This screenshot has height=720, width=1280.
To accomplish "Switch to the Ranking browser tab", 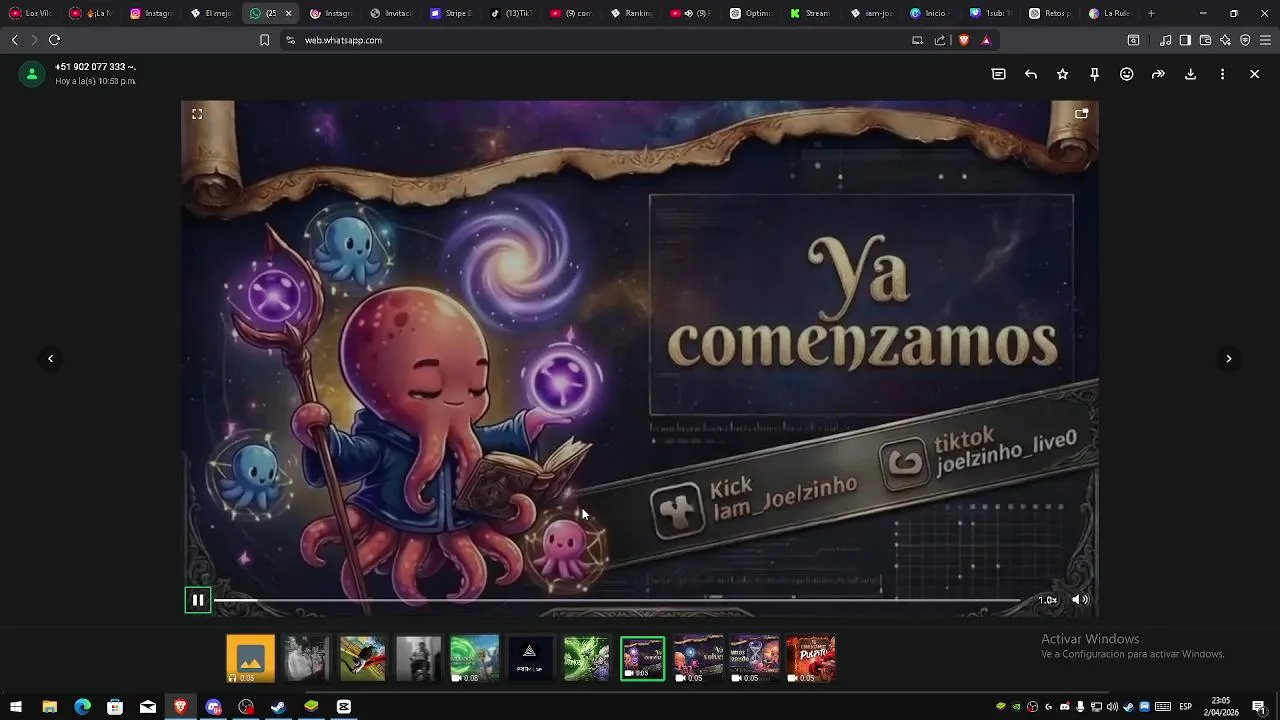I will 631,13.
